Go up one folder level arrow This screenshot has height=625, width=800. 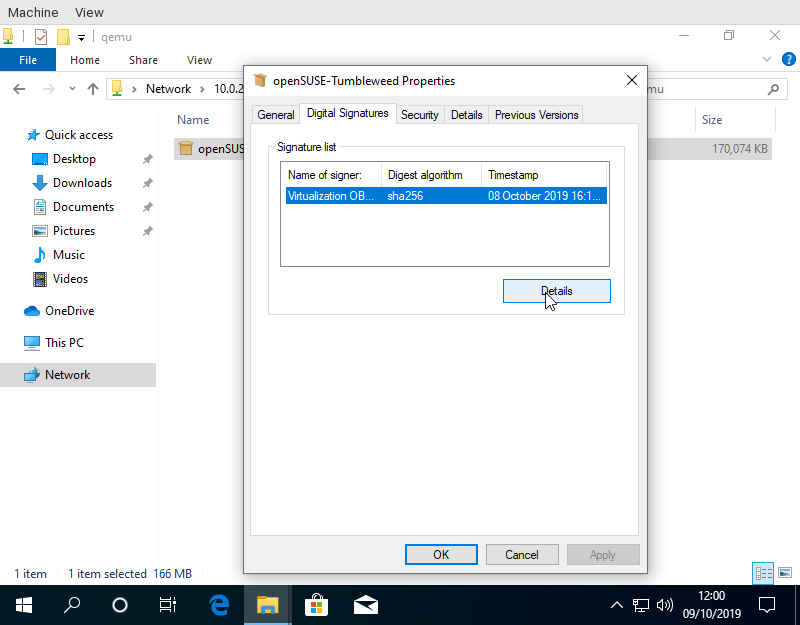click(93, 89)
